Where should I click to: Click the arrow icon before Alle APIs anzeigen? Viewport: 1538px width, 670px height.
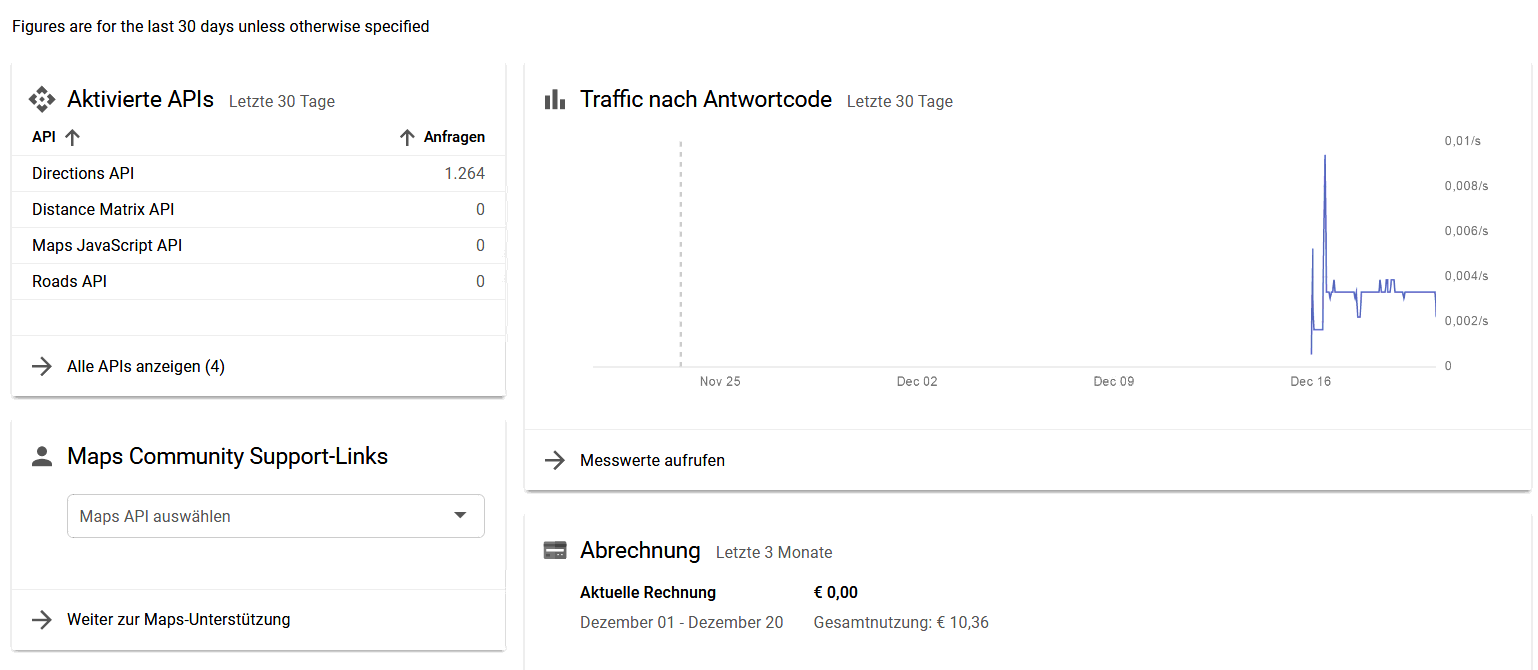coord(42,366)
